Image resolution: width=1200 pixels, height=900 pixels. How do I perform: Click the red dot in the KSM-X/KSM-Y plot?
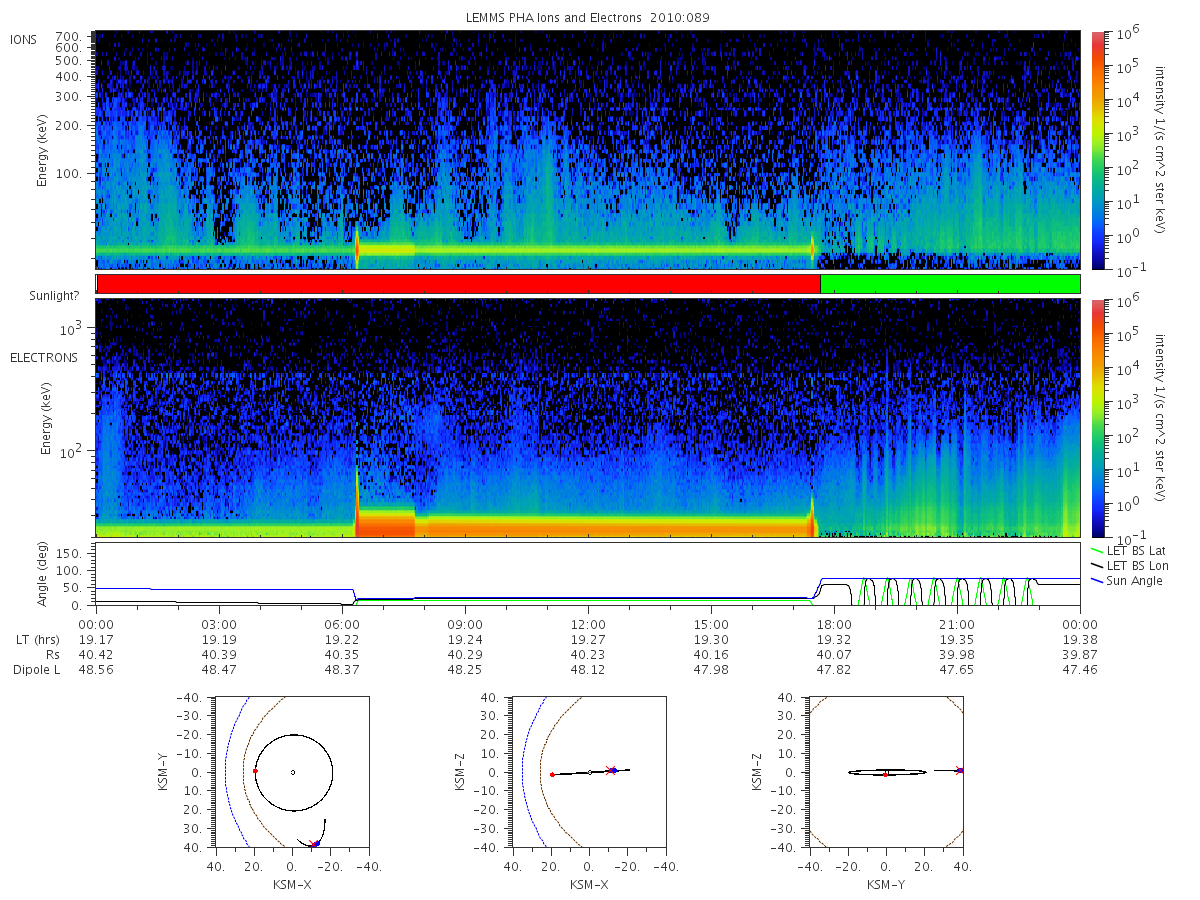pyautogui.click(x=255, y=771)
